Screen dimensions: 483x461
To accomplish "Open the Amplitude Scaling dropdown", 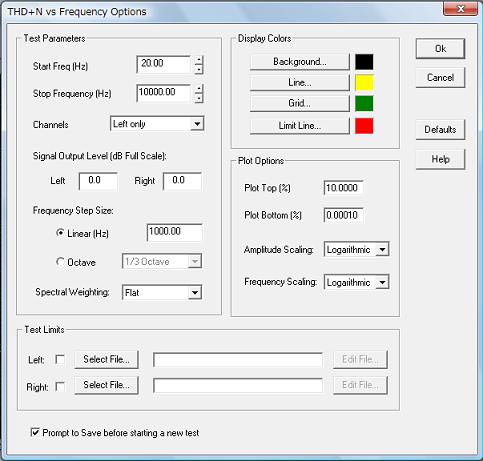I will [x=356, y=249].
